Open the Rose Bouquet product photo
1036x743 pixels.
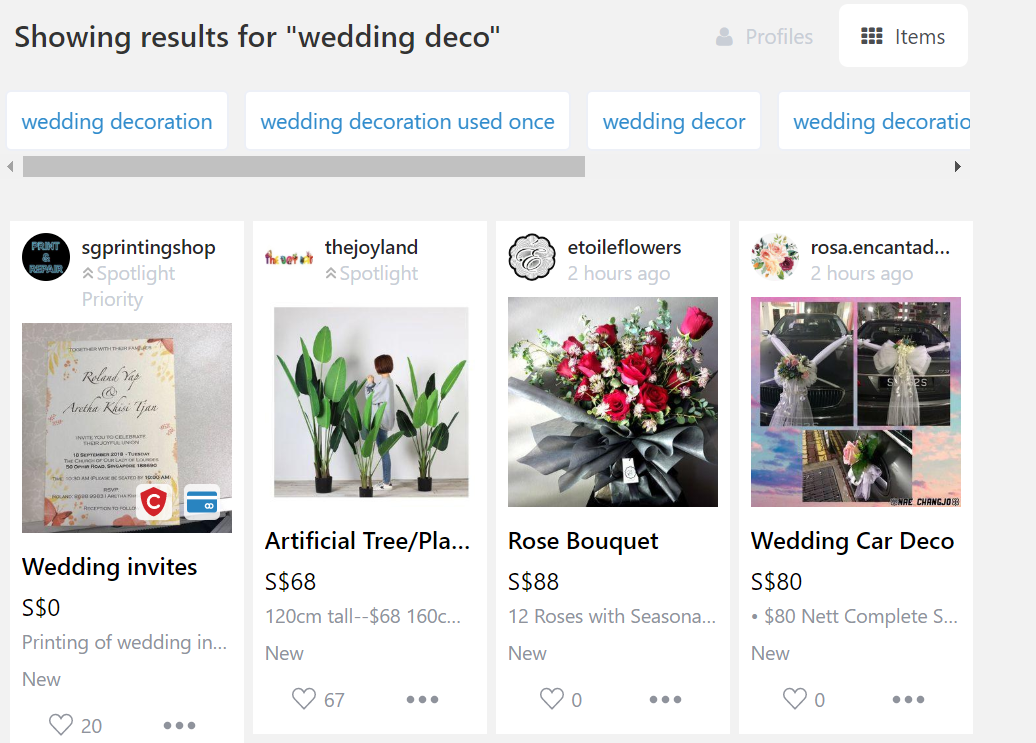click(613, 402)
